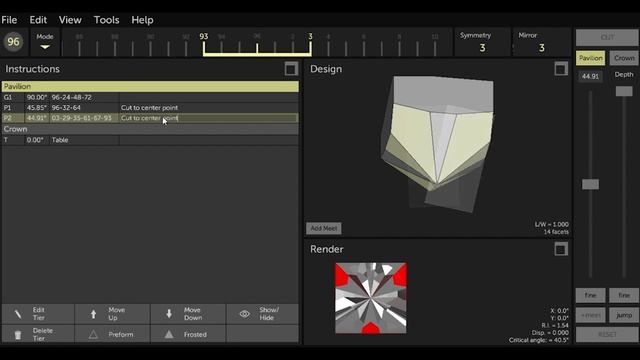This screenshot has height=360, width=640.
Task: Click index 3 on the index ruler
Action: click(310, 37)
